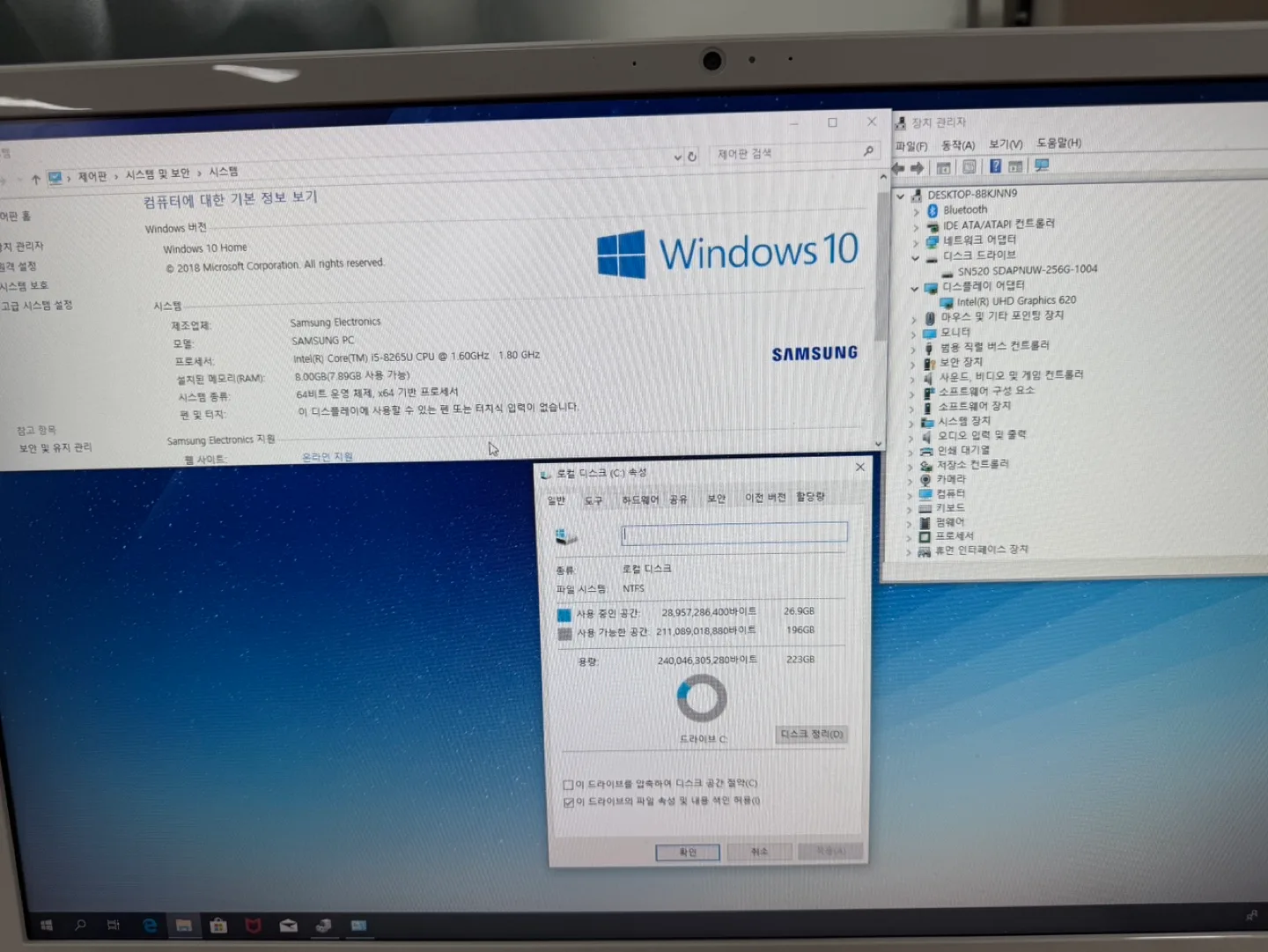
Task: Click the Forward arrow in Device Manager toolbar
Action: coord(918,167)
